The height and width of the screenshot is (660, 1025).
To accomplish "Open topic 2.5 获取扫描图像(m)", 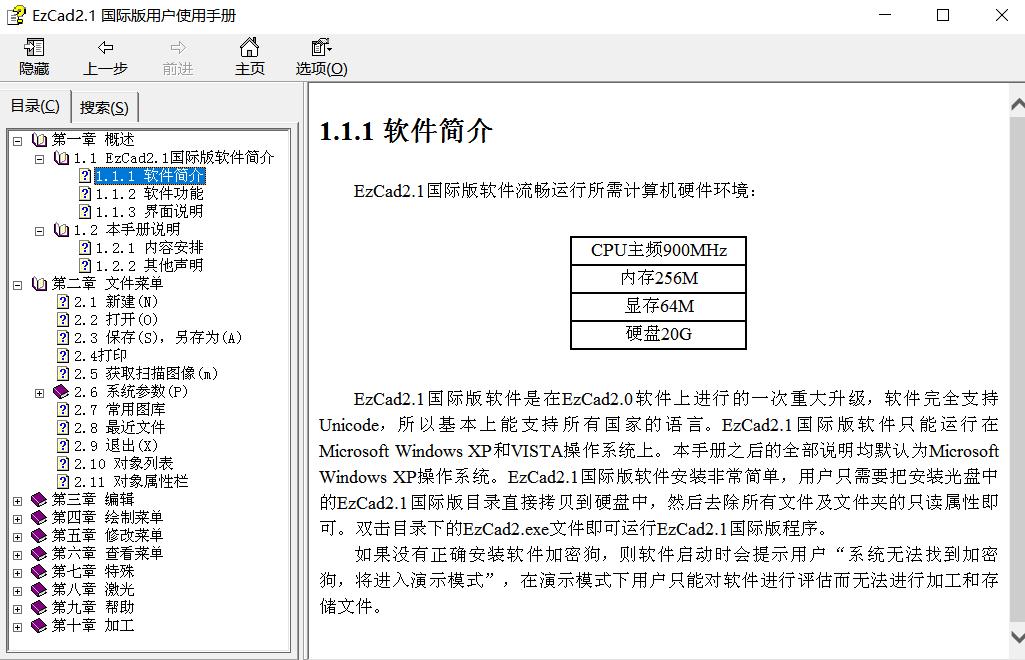I will click(146, 374).
